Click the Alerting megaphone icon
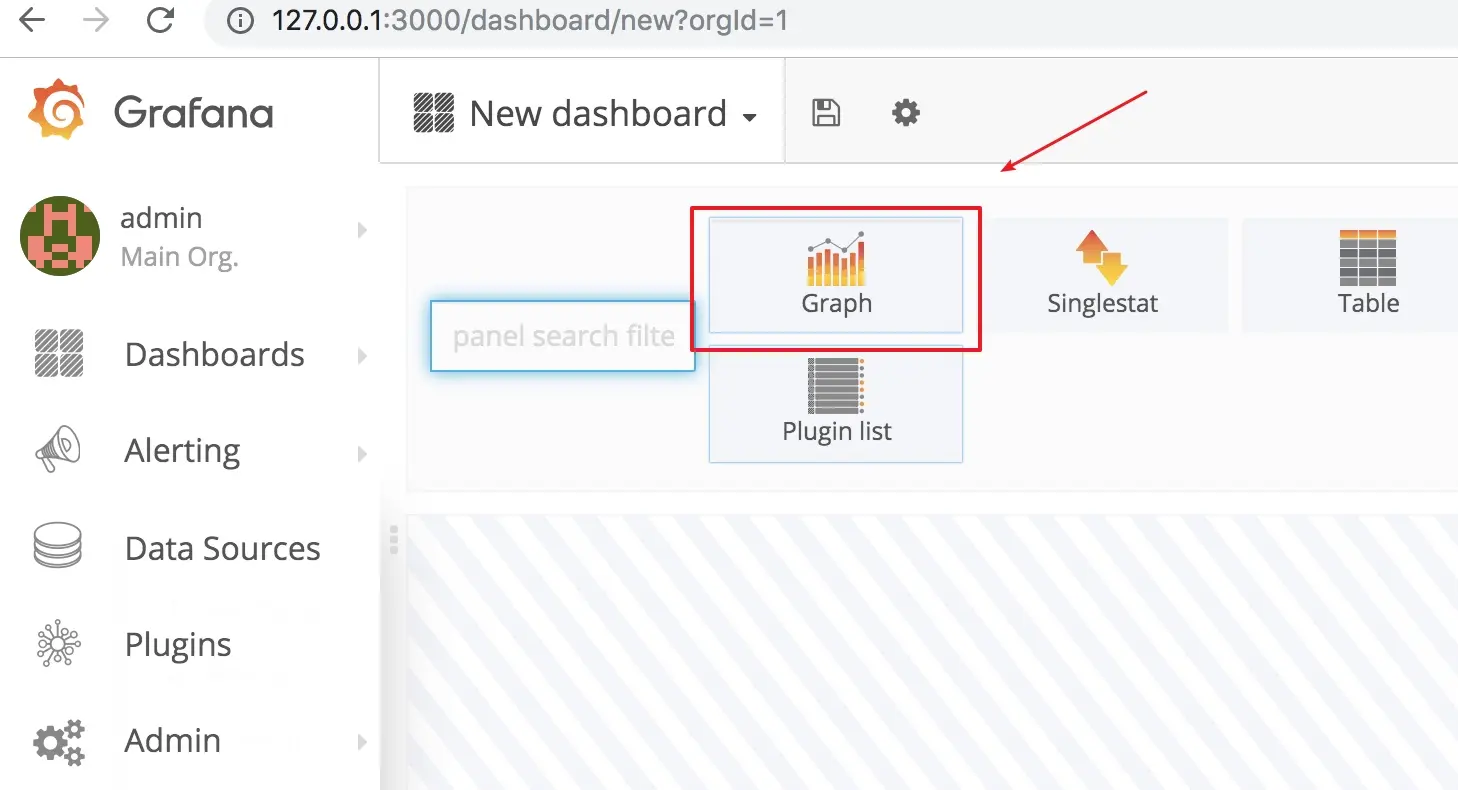Viewport: 1458px width, 790px height. point(58,450)
